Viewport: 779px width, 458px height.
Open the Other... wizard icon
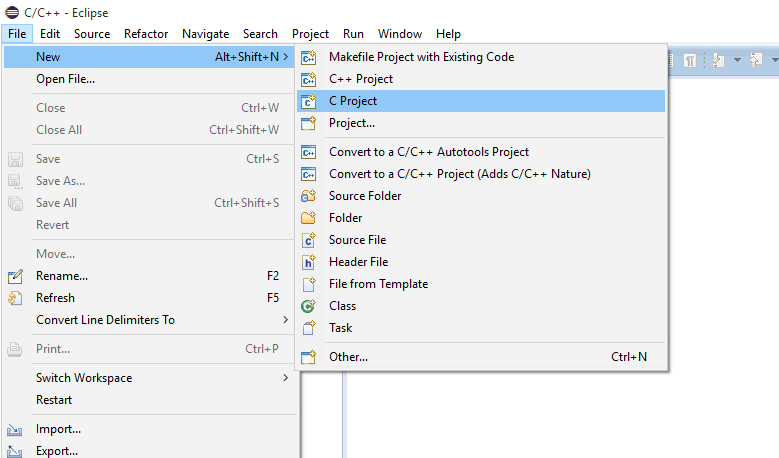309,357
